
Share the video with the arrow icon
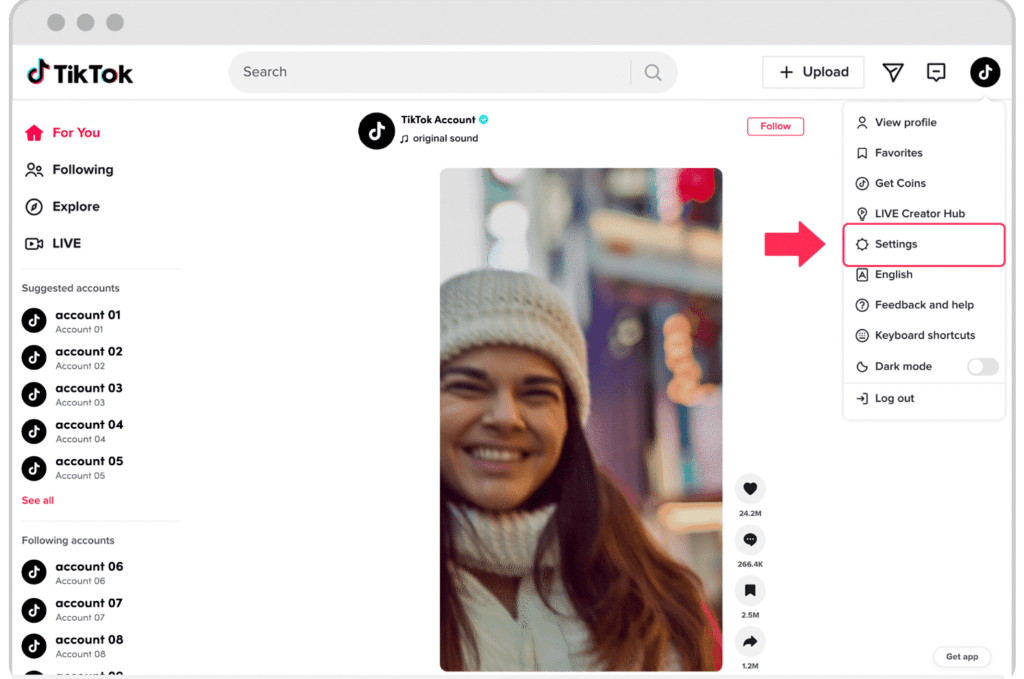750,641
